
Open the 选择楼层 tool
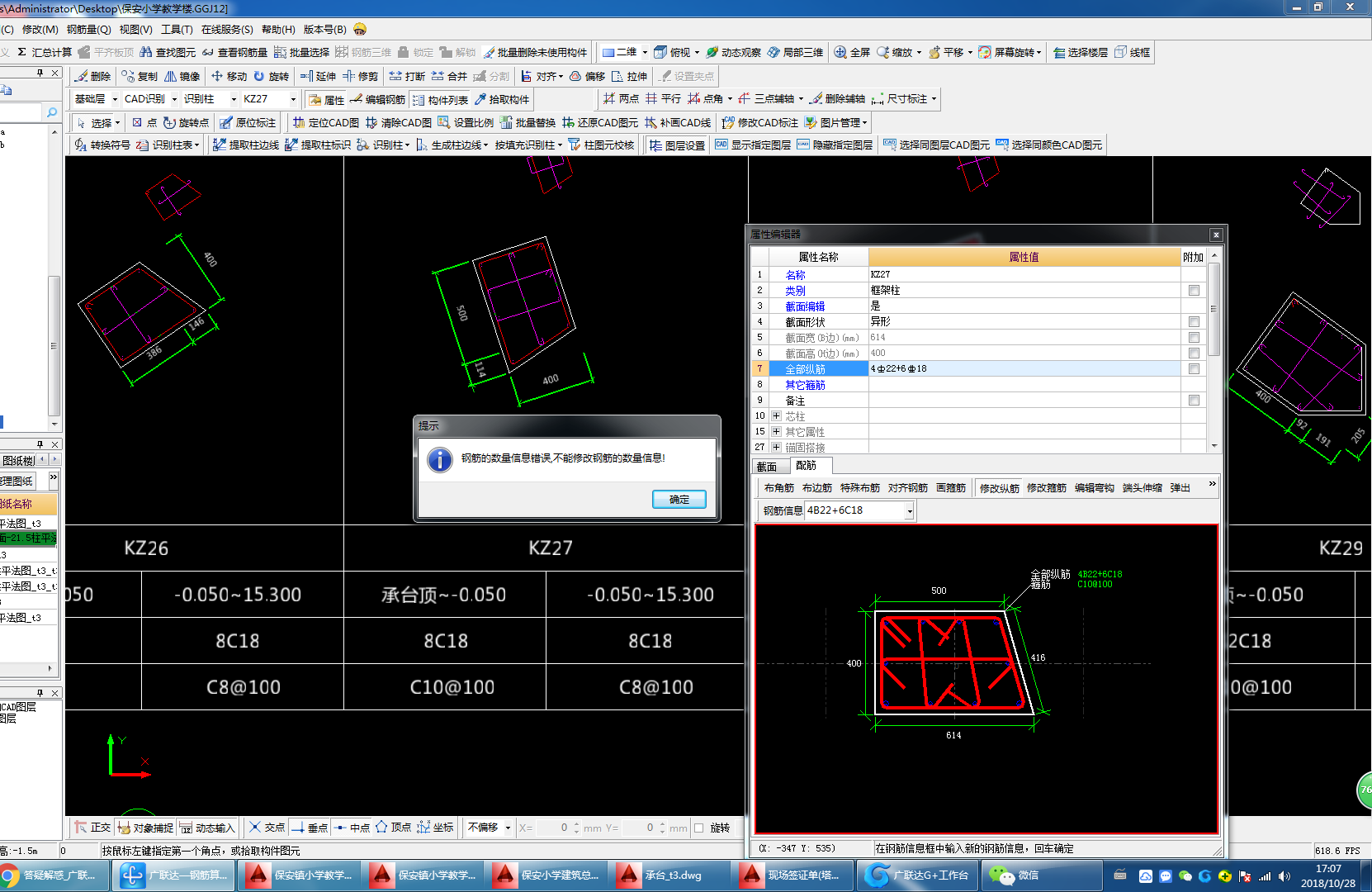tap(1081, 52)
